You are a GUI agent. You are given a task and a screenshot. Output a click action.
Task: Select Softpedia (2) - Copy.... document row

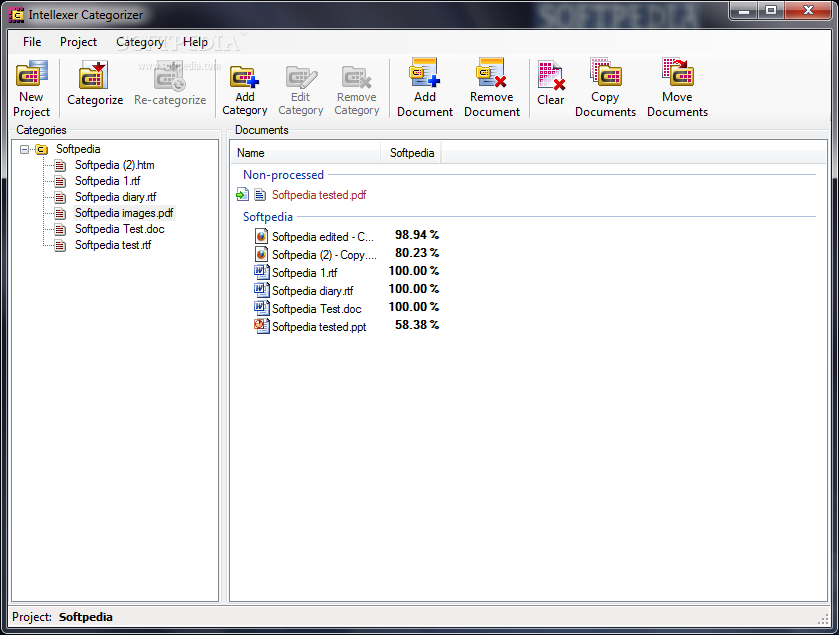(x=324, y=255)
